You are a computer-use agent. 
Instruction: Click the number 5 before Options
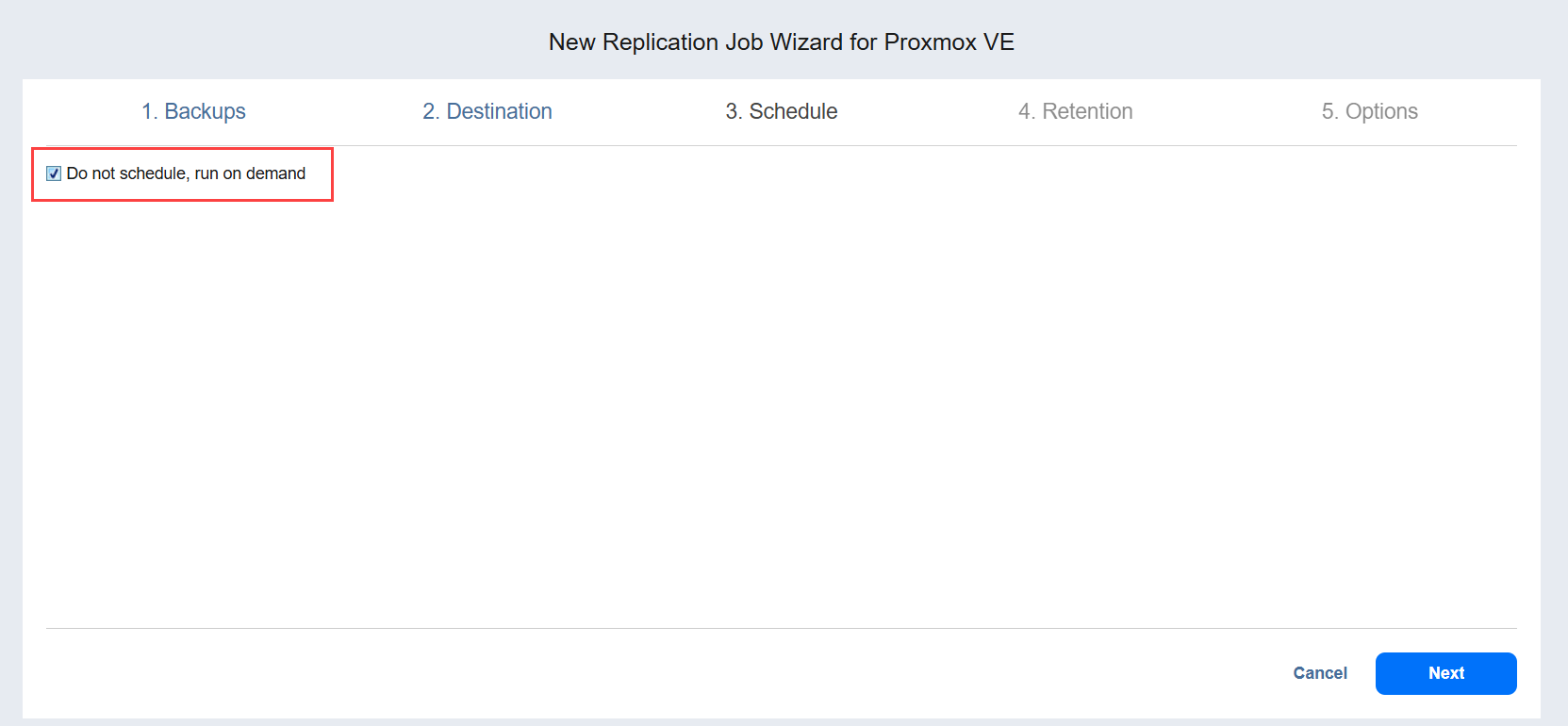(1329, 111)
